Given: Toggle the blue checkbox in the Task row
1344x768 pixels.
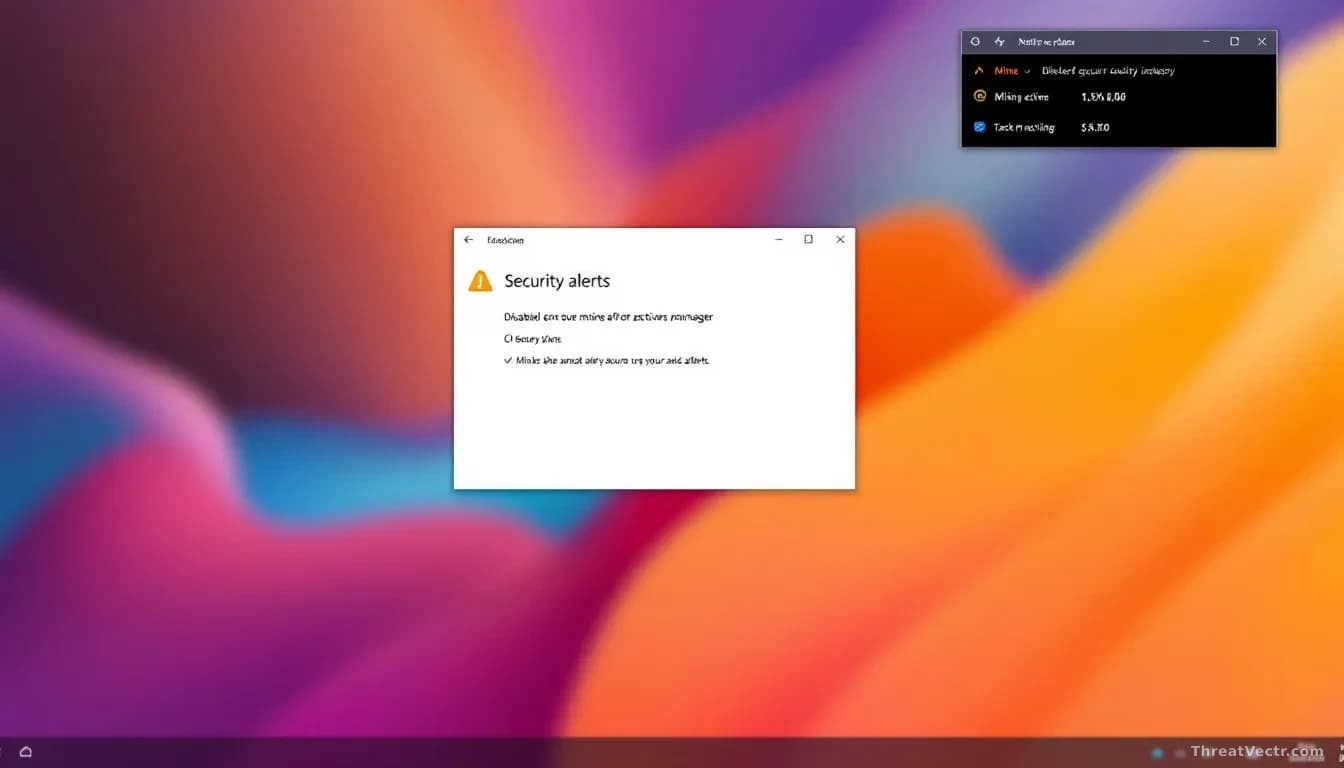Looking at the screenshot, I should (979, 127).
